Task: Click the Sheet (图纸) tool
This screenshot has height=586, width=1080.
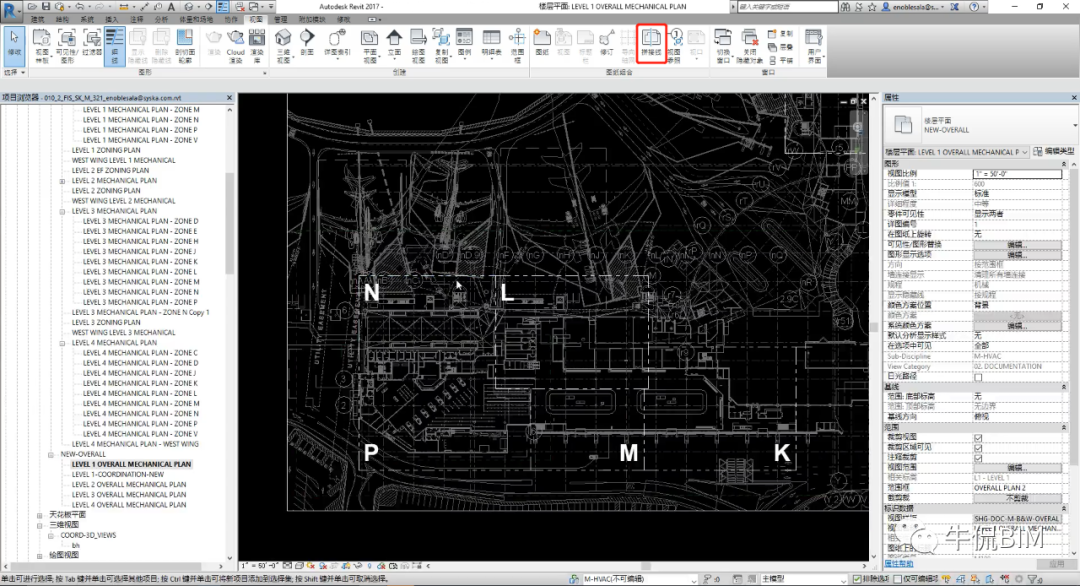Action: [x=542, y=43]
